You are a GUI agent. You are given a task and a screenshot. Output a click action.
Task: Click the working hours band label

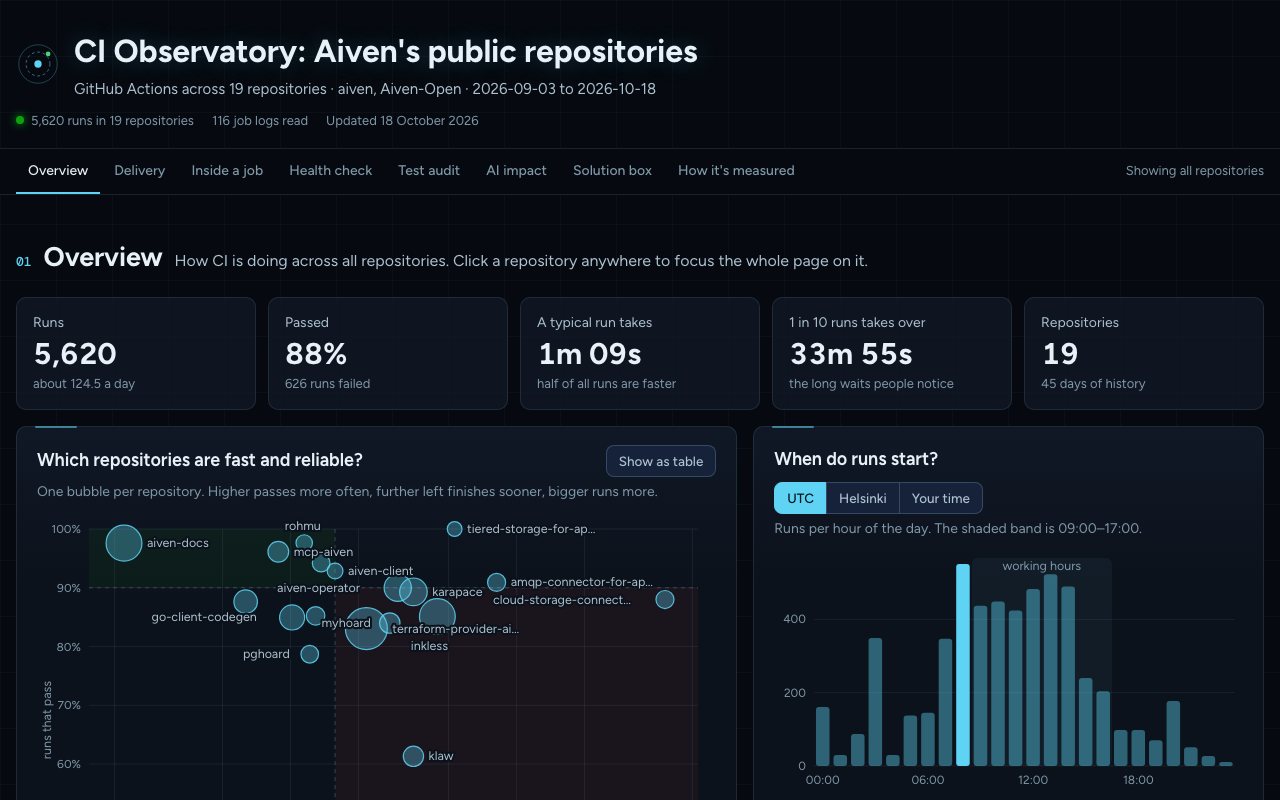click(x=1041, y=566)
